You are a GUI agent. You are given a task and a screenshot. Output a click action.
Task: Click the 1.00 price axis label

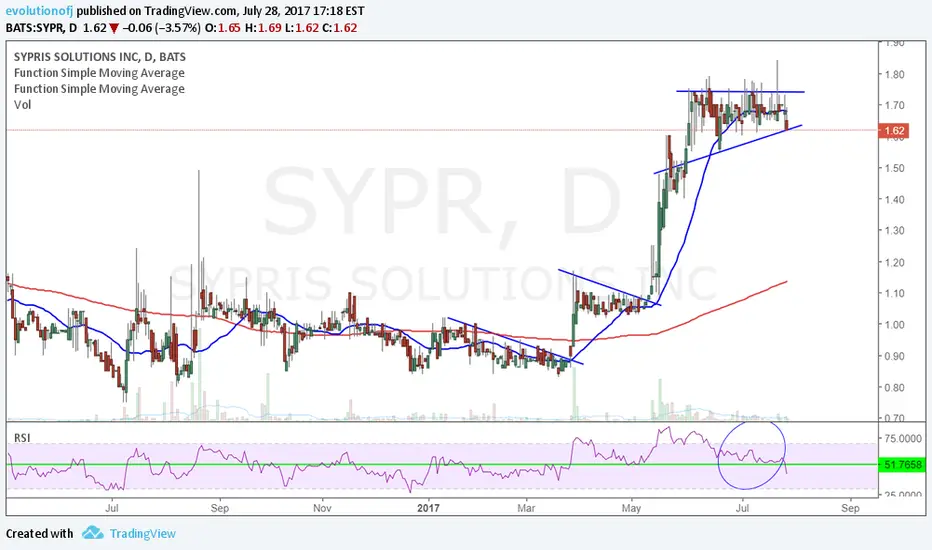click(x=894, y=325)
